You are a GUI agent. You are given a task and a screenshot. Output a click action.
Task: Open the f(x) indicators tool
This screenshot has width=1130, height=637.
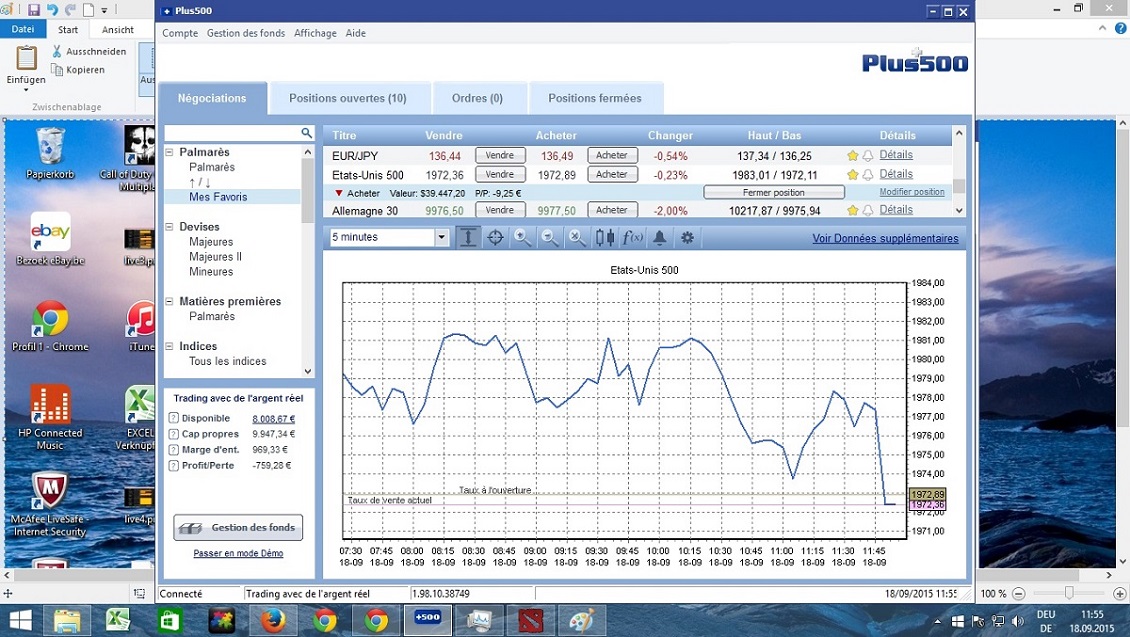(634, 237)
